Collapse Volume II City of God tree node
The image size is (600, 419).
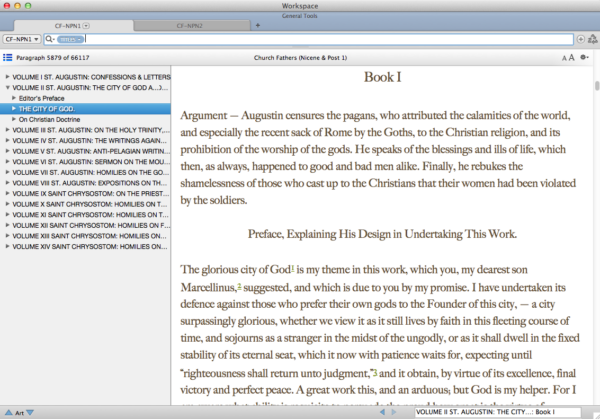click(7, 87)
